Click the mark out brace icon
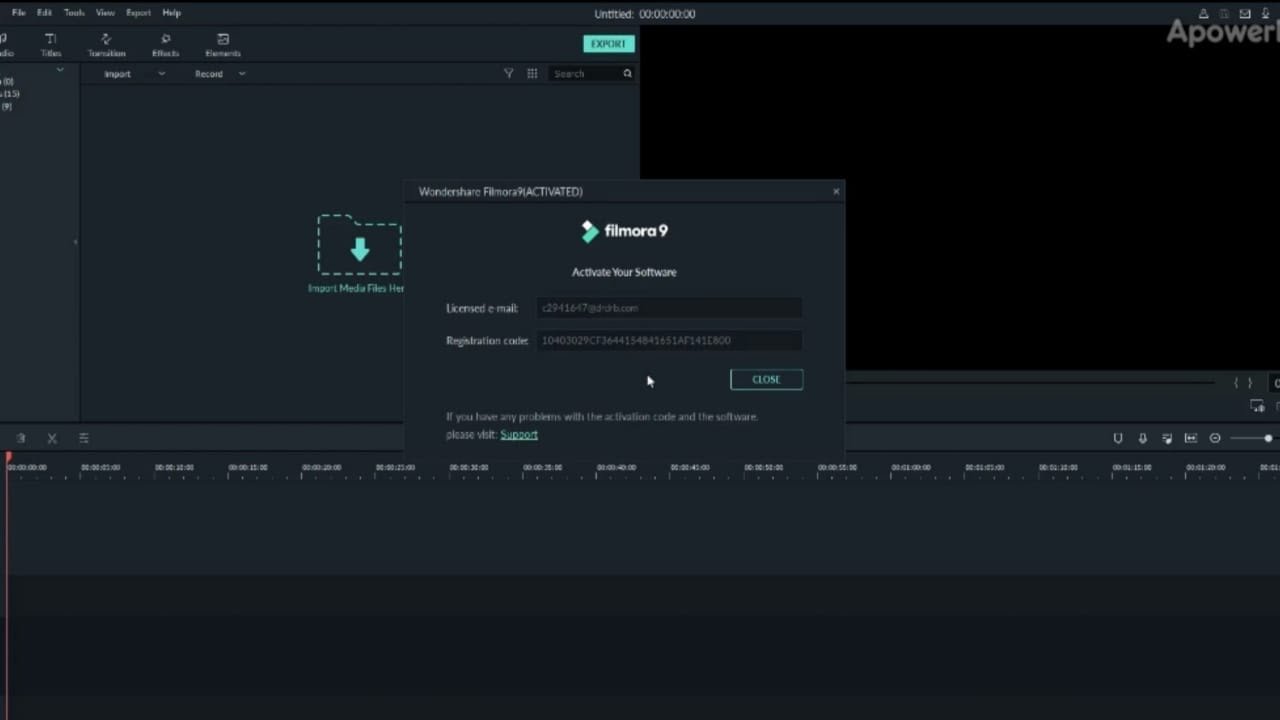This screenshot has width=1280, height=720. (1249, 383)
